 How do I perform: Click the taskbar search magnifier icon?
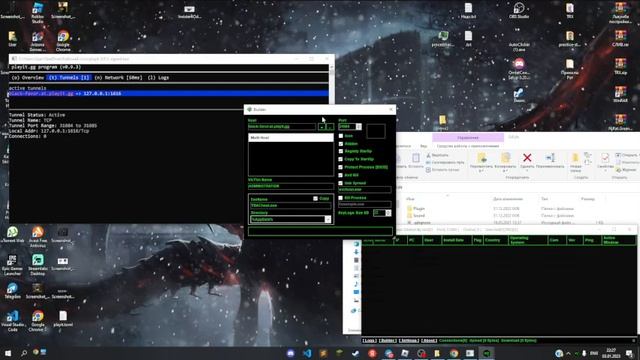24,353
